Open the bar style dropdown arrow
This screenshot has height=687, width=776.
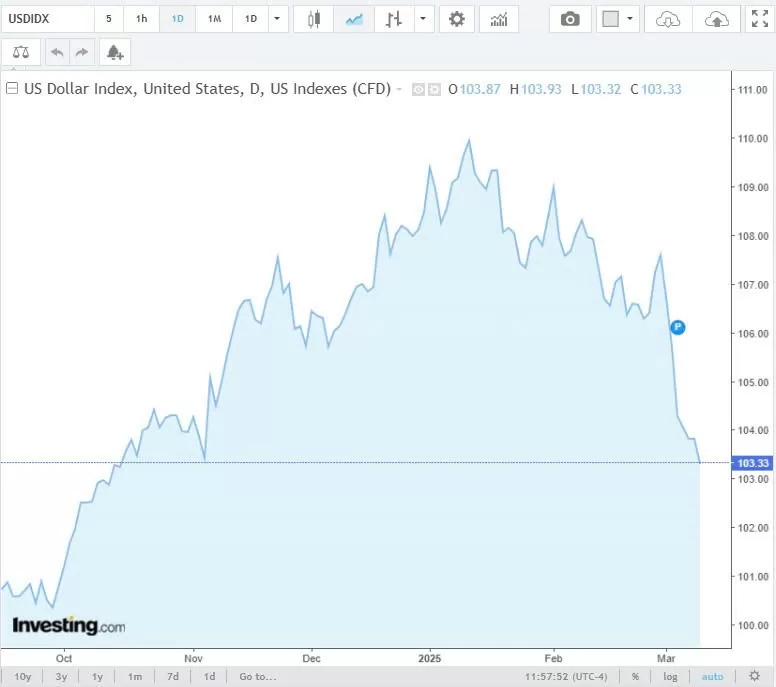pyautogui.click(x=424, y=19)
